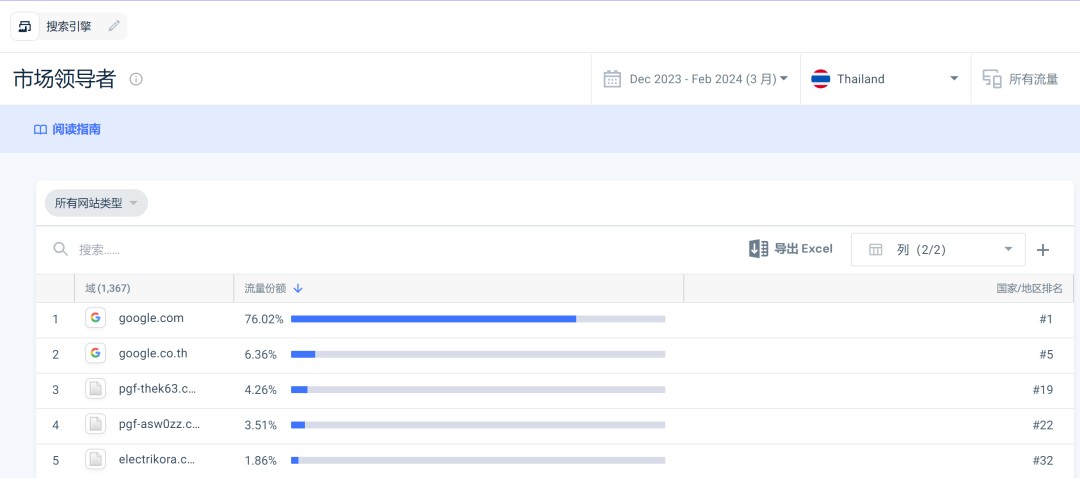Click the google.com traffic share bar
The width and height of the screenshot is (1080, 478).
(477, 319)
